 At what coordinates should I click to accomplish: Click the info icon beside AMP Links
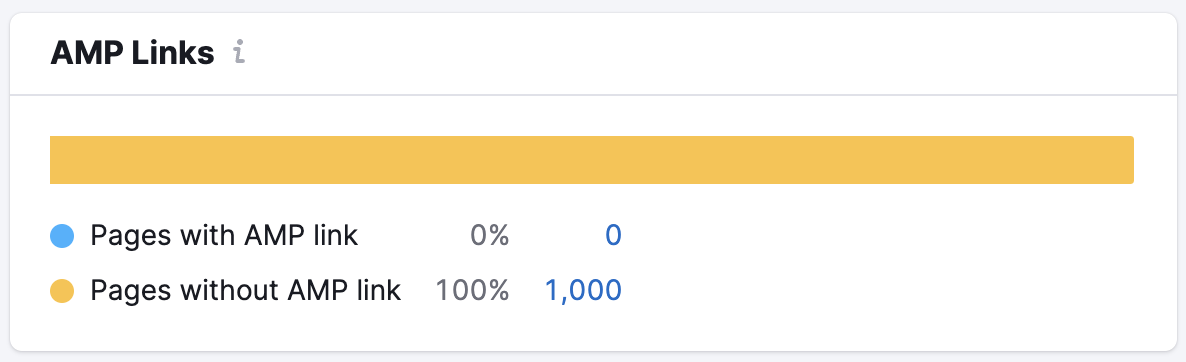239,54
